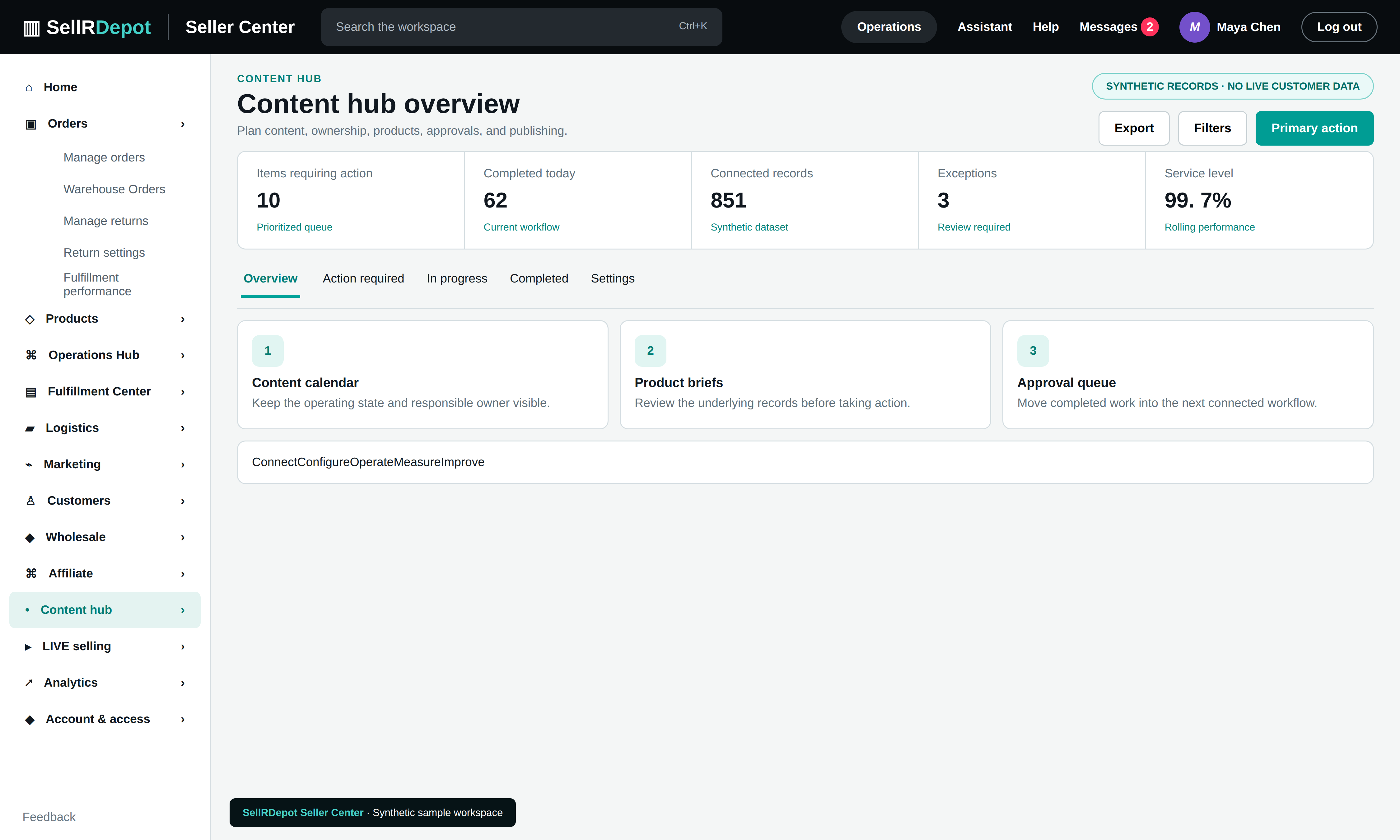The image size is (1400, 840).
Task: Open Warehouse Orders in sidebar
Action: [114, 189]
